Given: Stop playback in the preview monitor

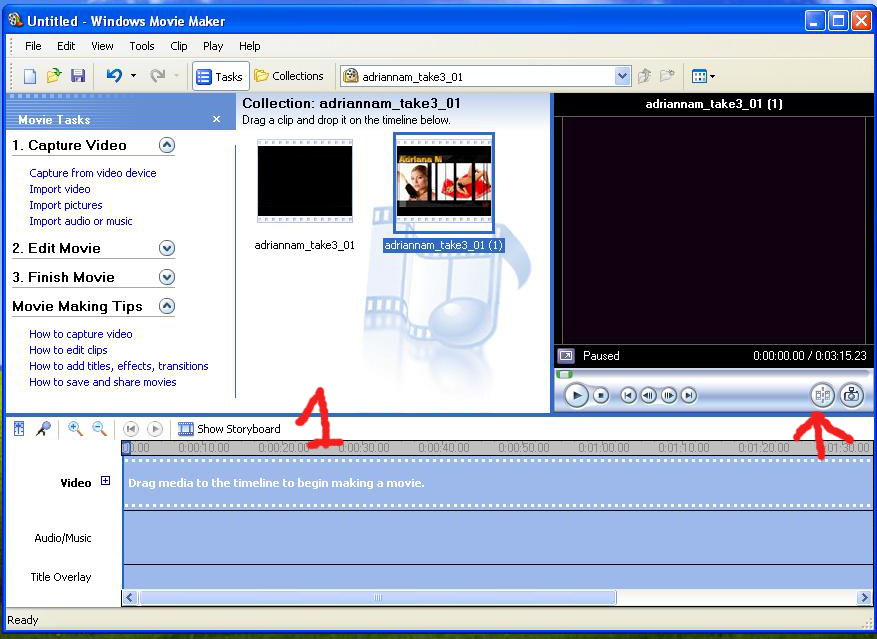Looking at the screenshot, I should [x=601, y=396].
